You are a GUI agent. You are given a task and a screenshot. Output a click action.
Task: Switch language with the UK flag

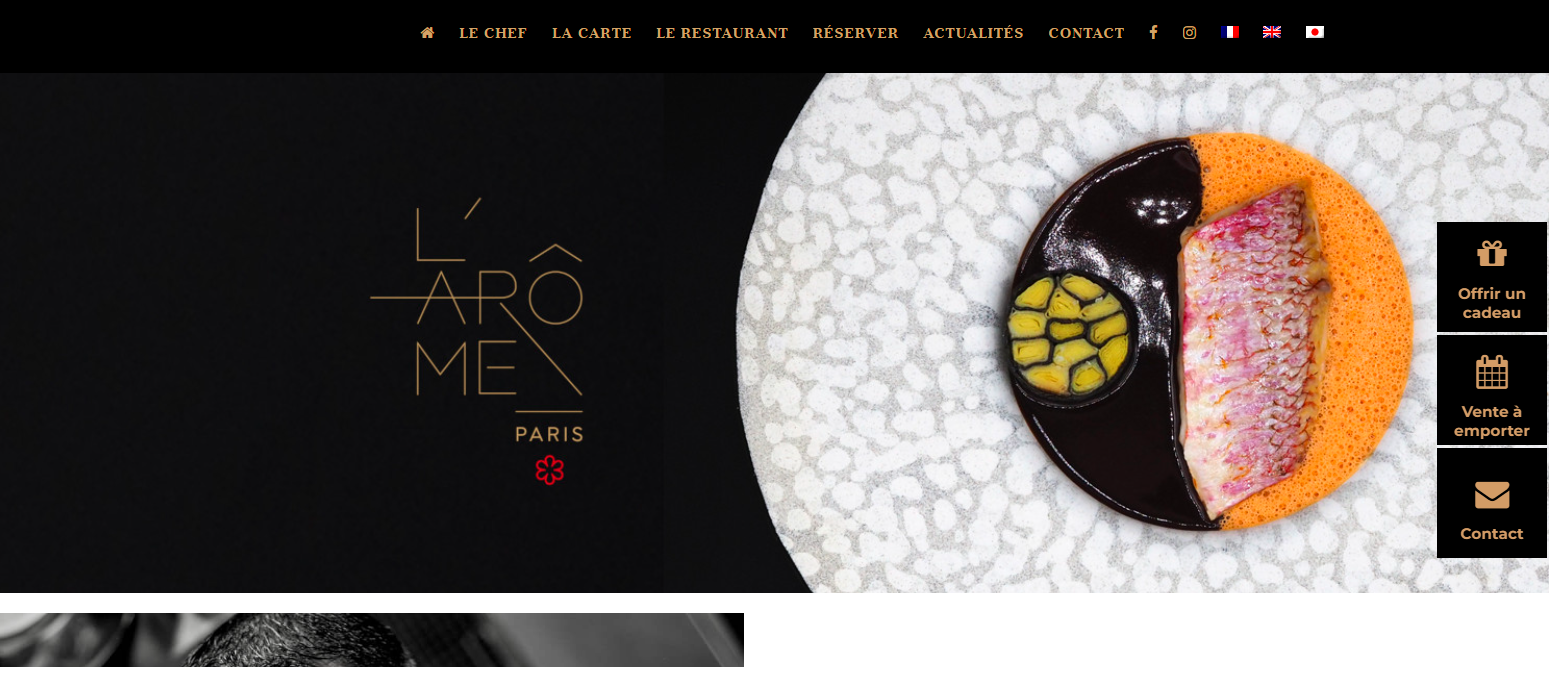tap(1272, 32)
